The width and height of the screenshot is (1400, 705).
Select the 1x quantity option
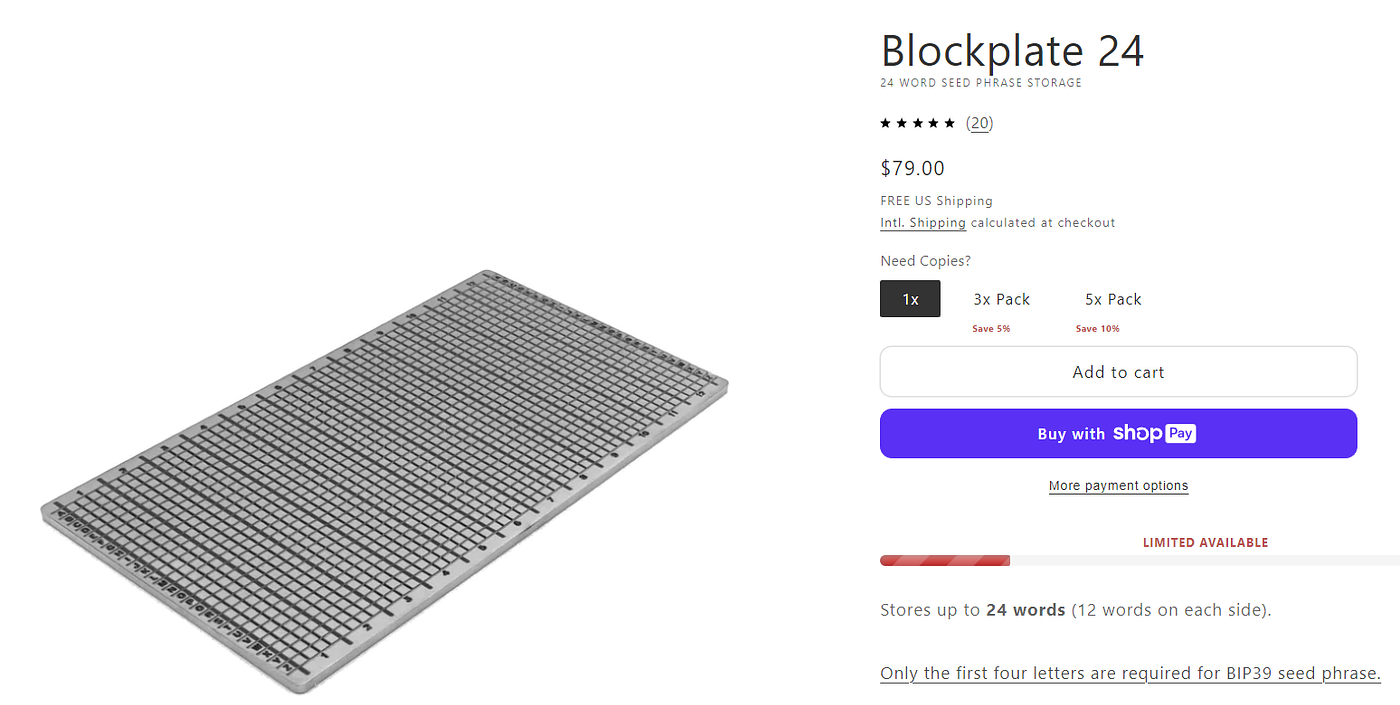910,298
